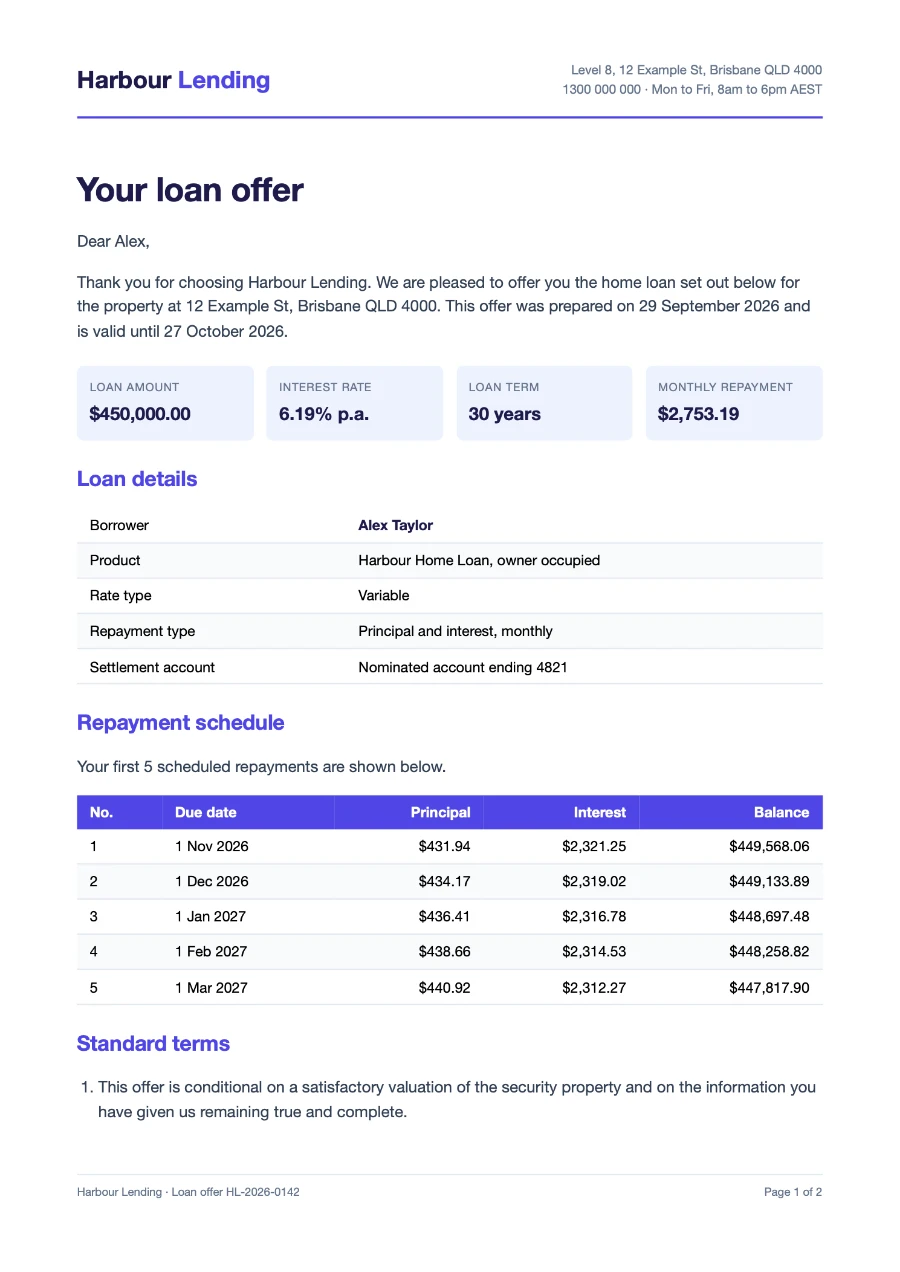Click the Harbour Lending logo text
The width and height of the screenshot is (900, 1272).
click(173, 80)
